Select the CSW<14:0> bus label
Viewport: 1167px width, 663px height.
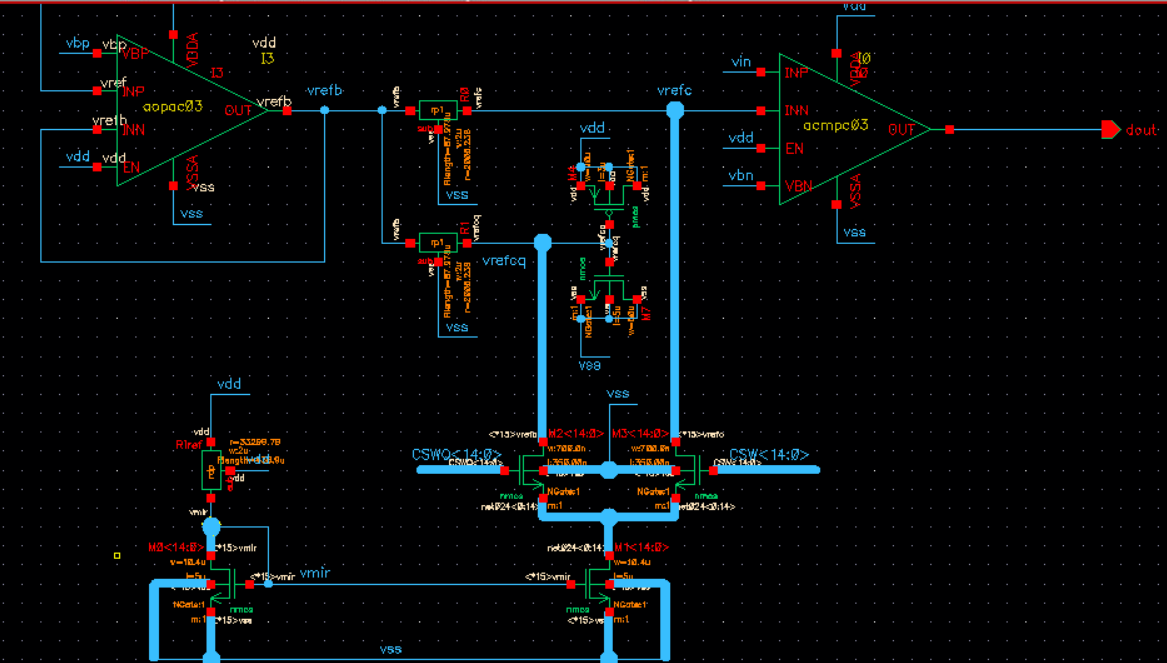pos(769,455)
